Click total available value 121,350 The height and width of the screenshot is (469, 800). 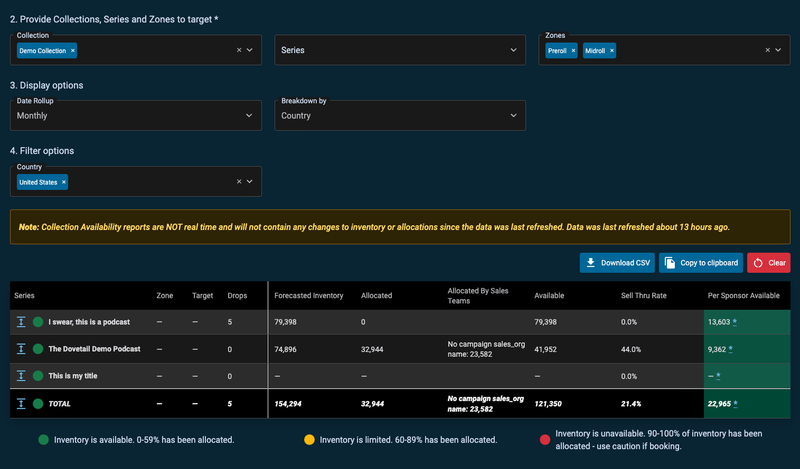click(548, 404)
